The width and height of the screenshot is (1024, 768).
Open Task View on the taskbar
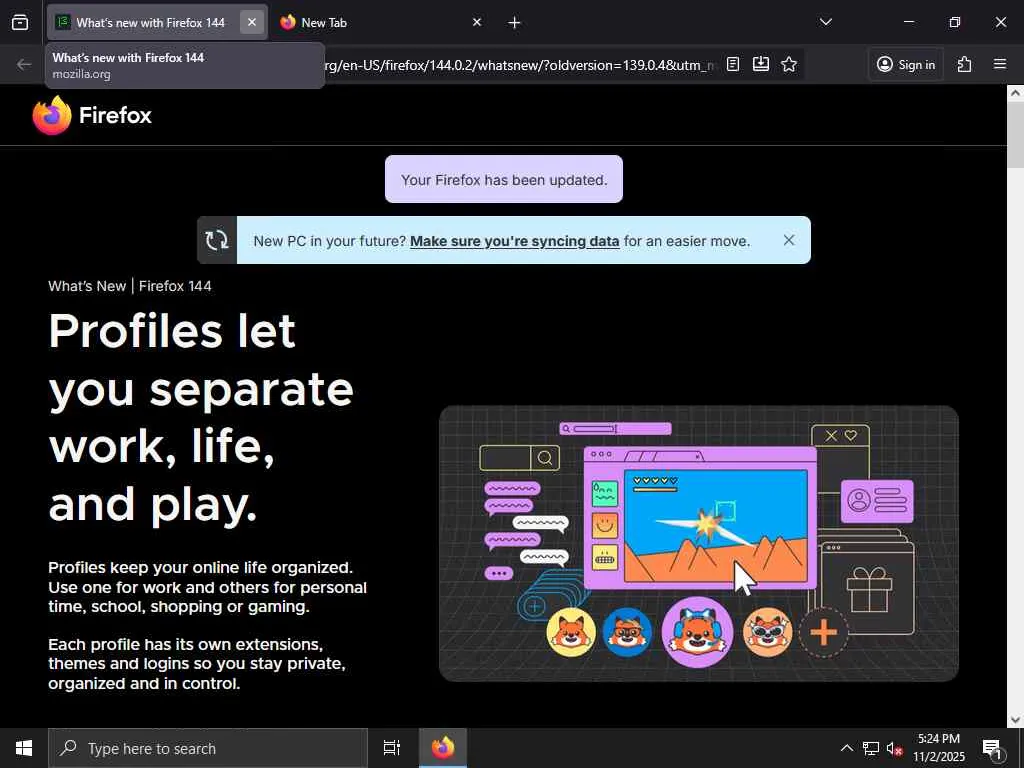tap(392, 748)
